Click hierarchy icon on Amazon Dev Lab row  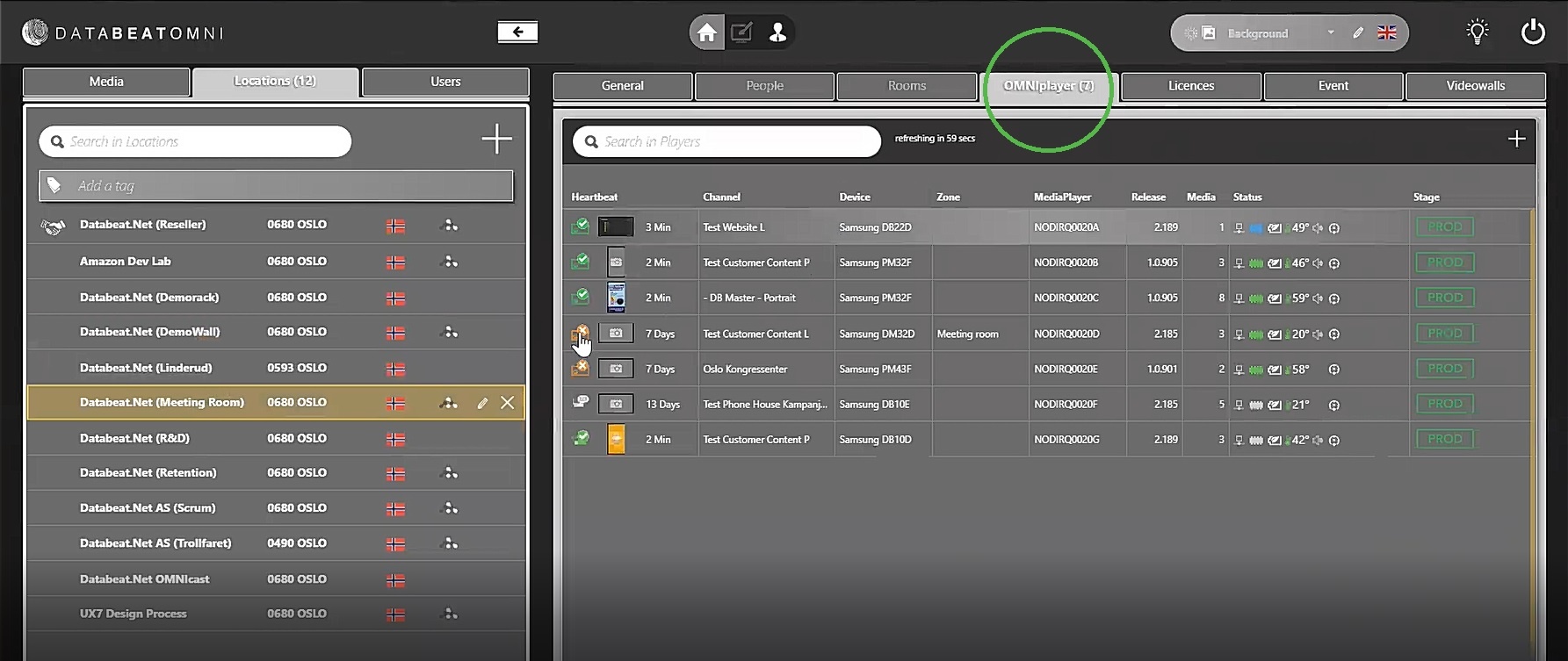(x=450, y=262)
